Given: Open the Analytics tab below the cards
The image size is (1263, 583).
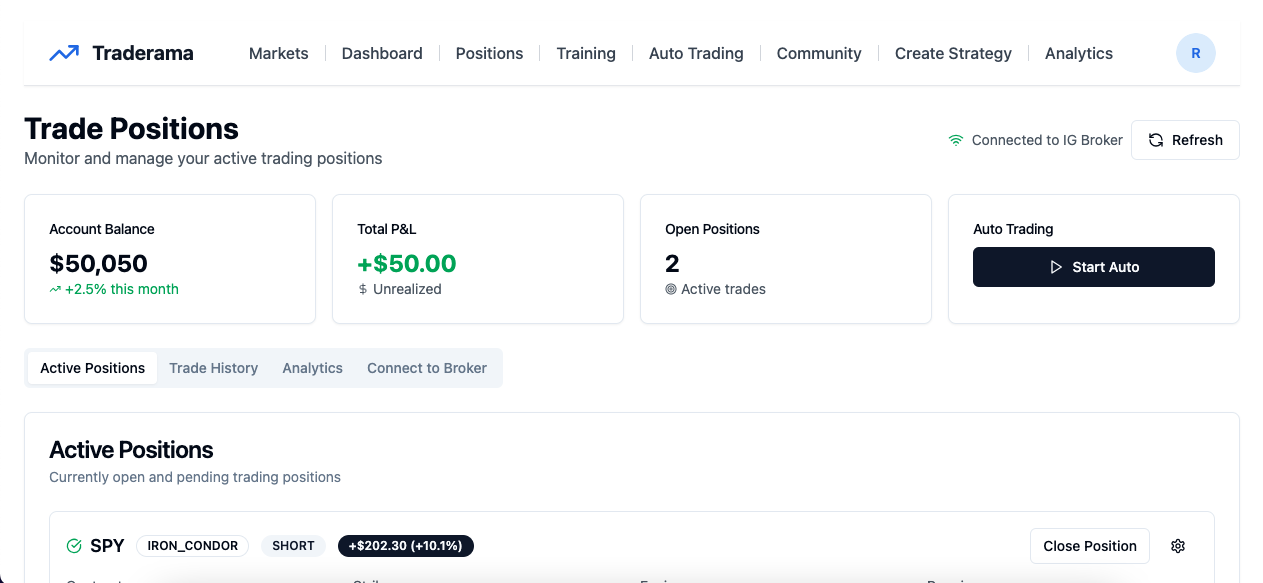Looking at the screenshot, I should 312,368.
